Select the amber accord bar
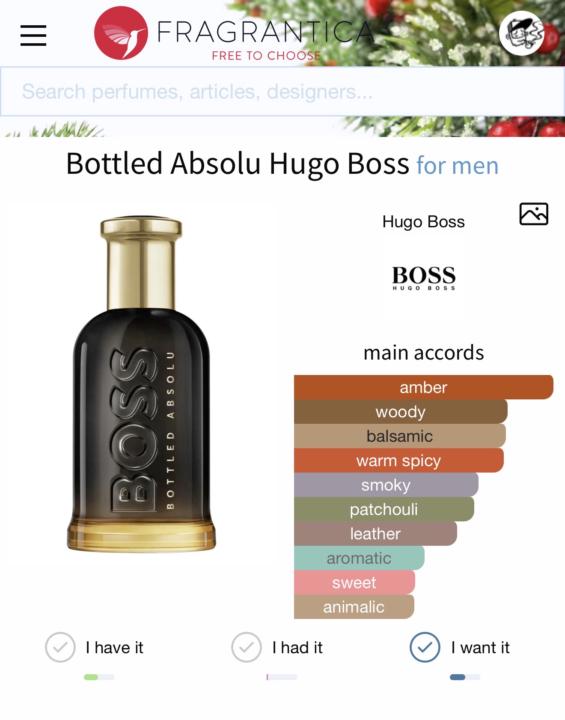 tap(424, 387)
